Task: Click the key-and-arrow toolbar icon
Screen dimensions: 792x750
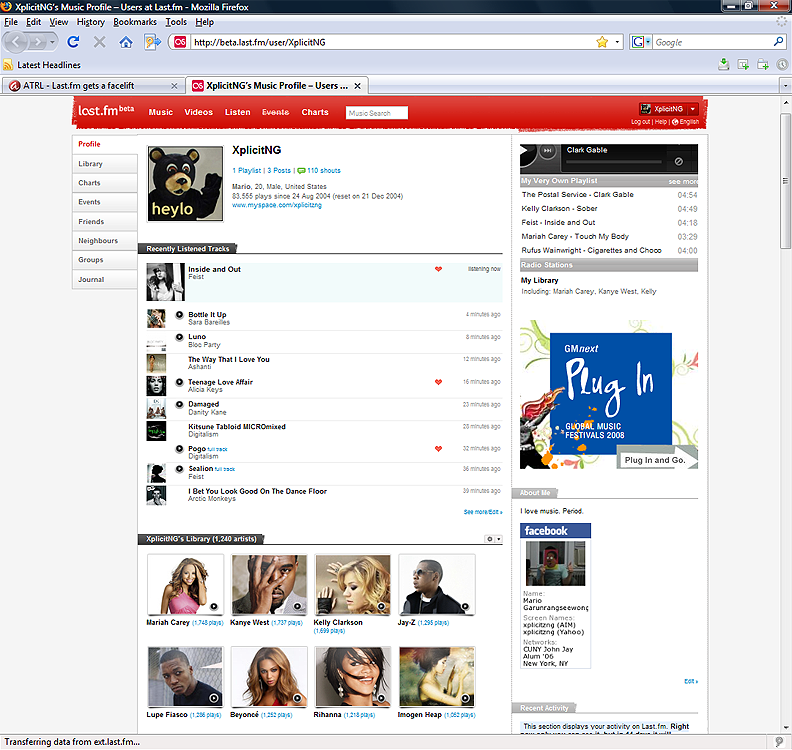Action: [x=153, y=42]
